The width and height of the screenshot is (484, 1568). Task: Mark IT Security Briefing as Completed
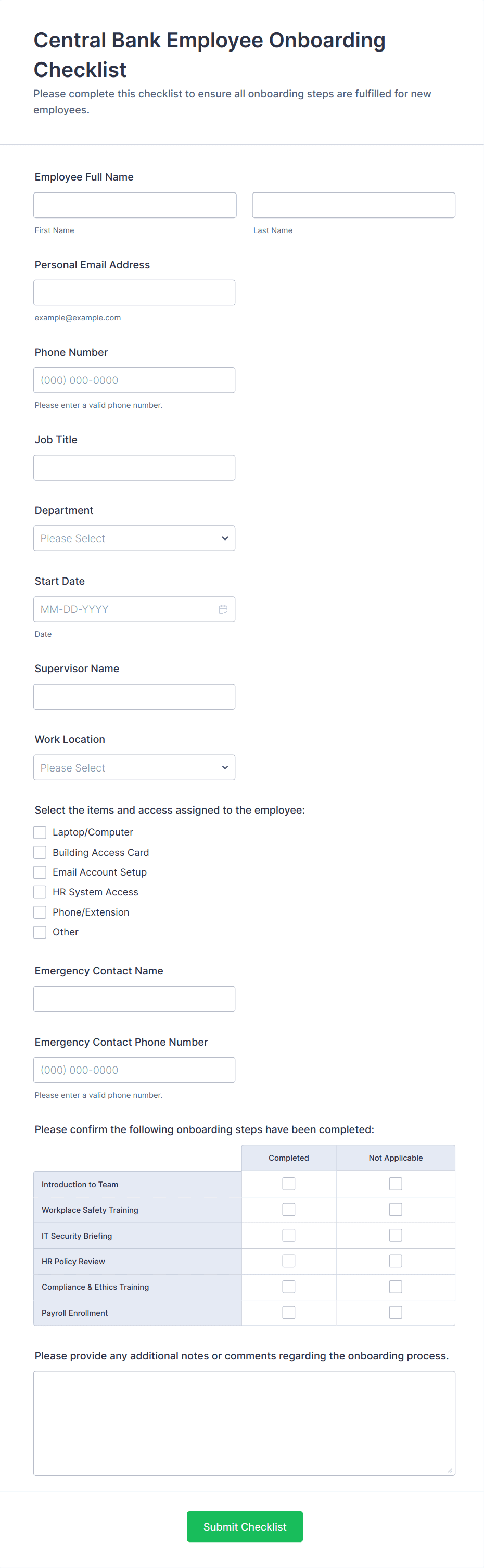coord(288,1235)
